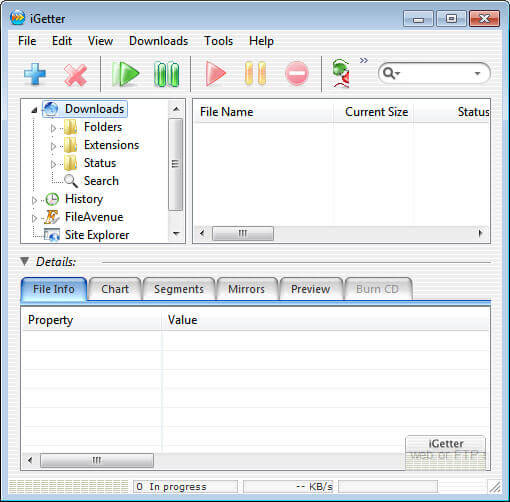510x502 pixels.
Task: Expand the Status tree node
Action: coord(53,164)
